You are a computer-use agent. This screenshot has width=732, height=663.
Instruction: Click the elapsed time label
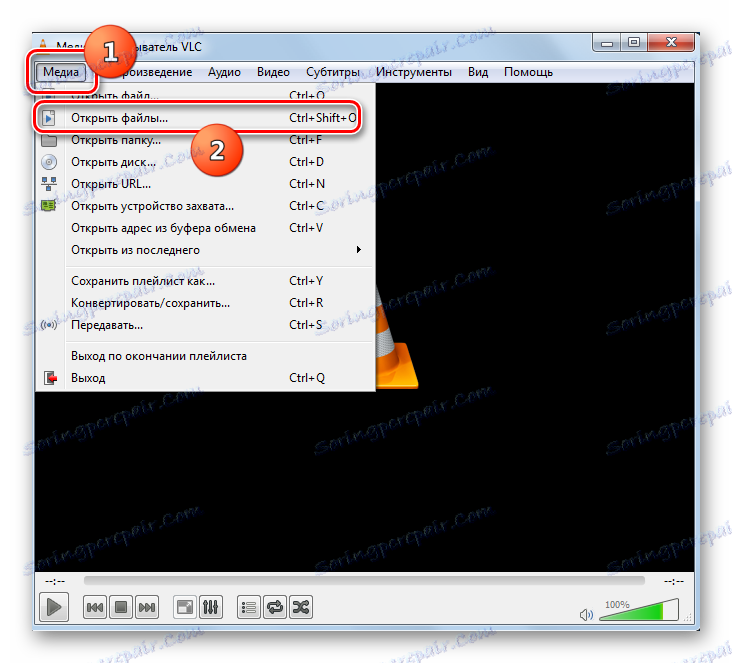pyautogui.click(x=55, y=581)
